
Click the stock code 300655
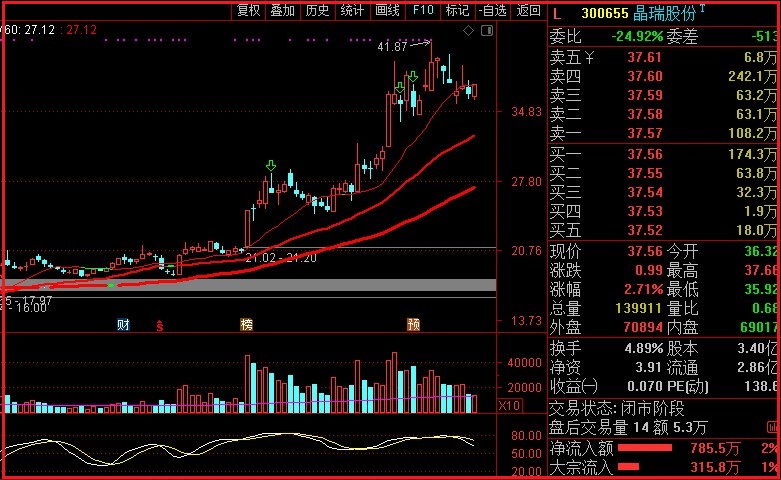point(605,13)
